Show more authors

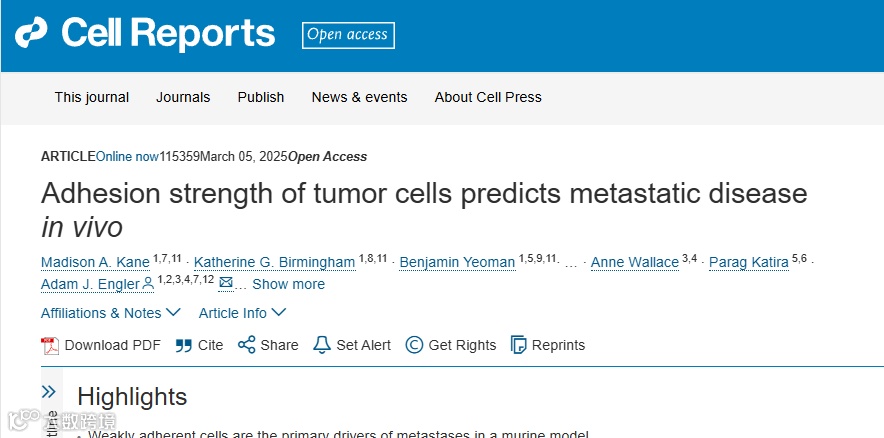[288, 284]
